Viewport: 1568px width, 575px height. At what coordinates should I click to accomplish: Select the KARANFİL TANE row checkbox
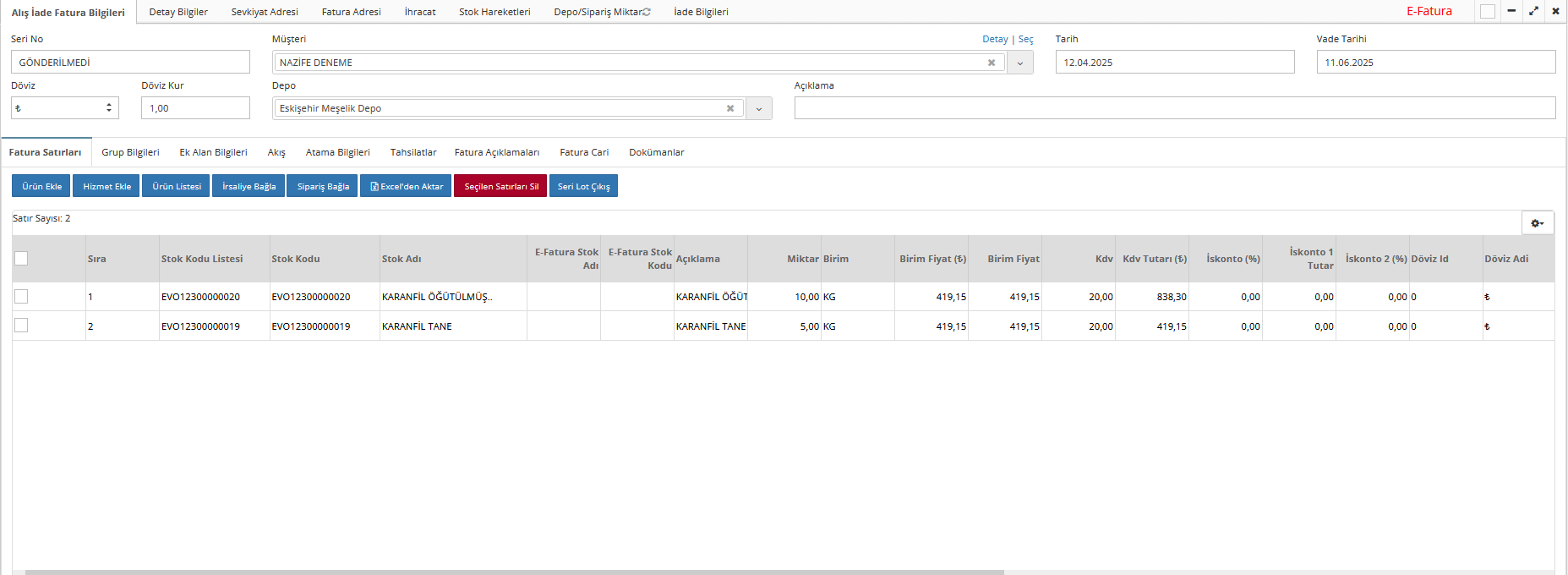21,326
